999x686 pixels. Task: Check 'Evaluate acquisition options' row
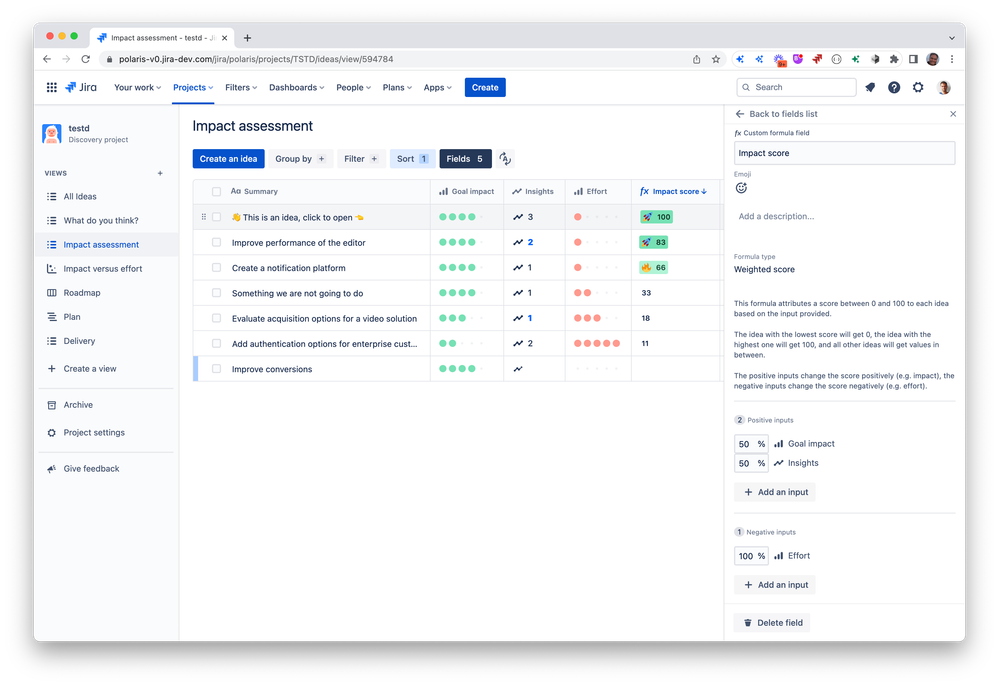217,318
